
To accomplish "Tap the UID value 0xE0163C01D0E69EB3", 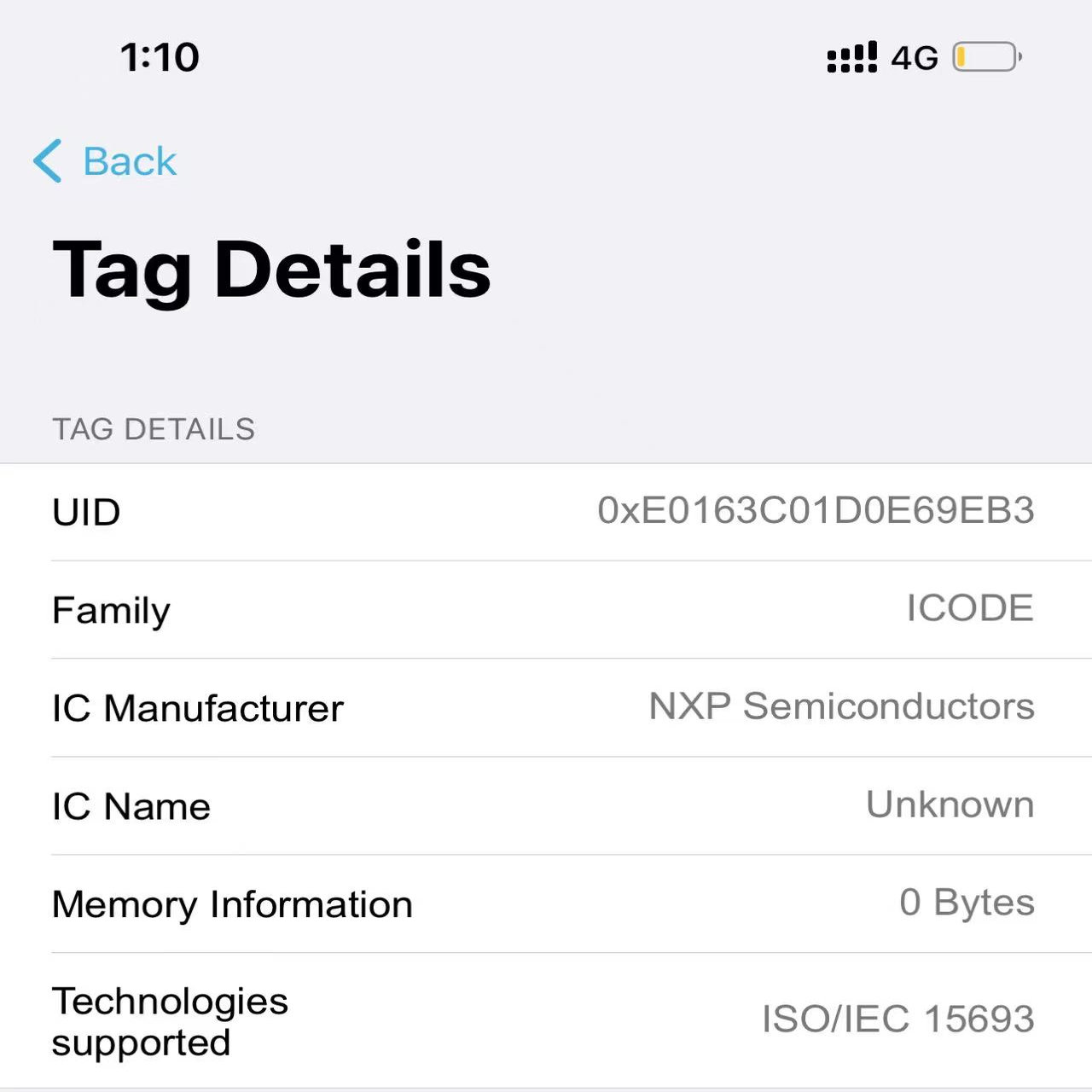I will tap(816, 511).
